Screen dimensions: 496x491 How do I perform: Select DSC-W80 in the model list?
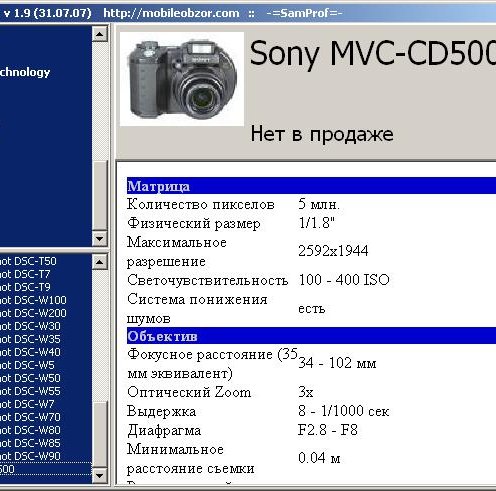pyautogui.click(x=30, y=430)
